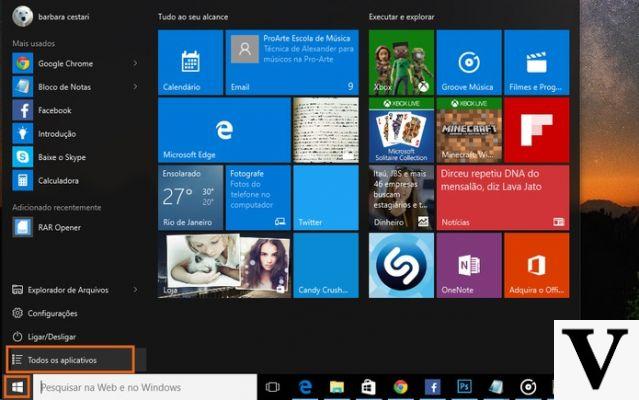Show Todos os aplicativos list
This screenshot has width=639, height=400.
point(70,360)
